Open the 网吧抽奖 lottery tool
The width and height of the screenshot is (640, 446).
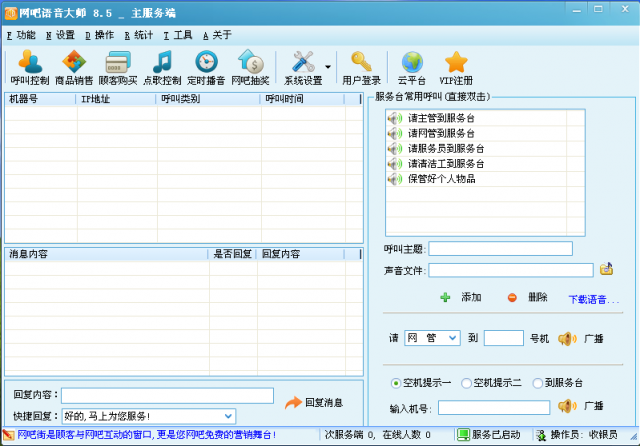tap(250, 67)
